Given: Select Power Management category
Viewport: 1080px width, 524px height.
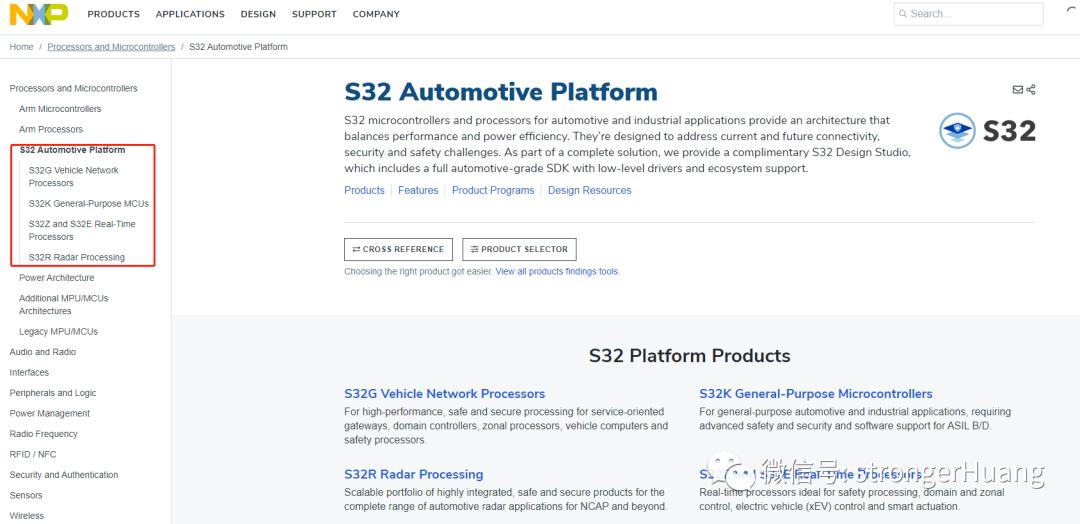Looking at the screenshot, I should (x=50, y=414).
